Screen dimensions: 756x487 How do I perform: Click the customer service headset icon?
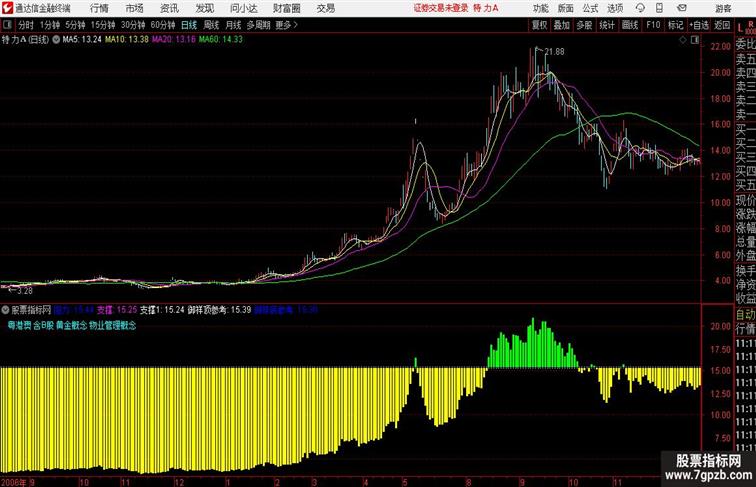(640, 8)
